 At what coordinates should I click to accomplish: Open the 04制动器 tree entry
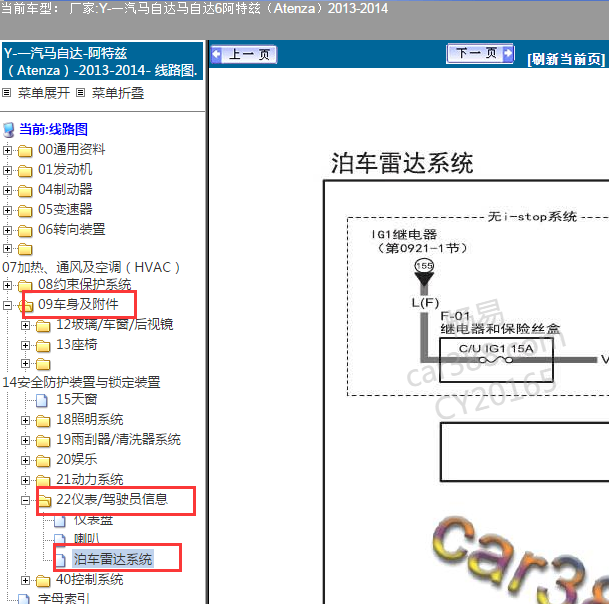tap(65, 189)
